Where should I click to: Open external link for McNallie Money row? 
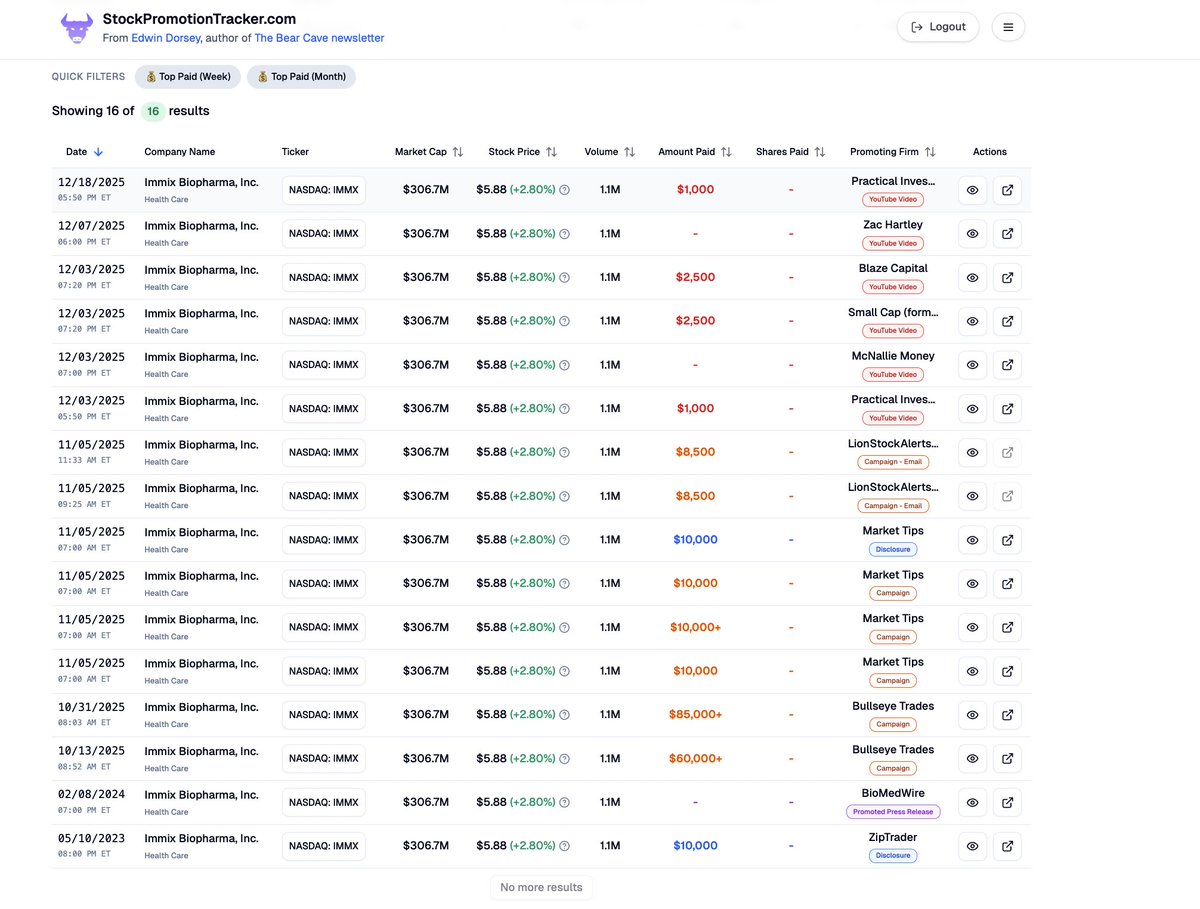click(x=1008, y=365)
